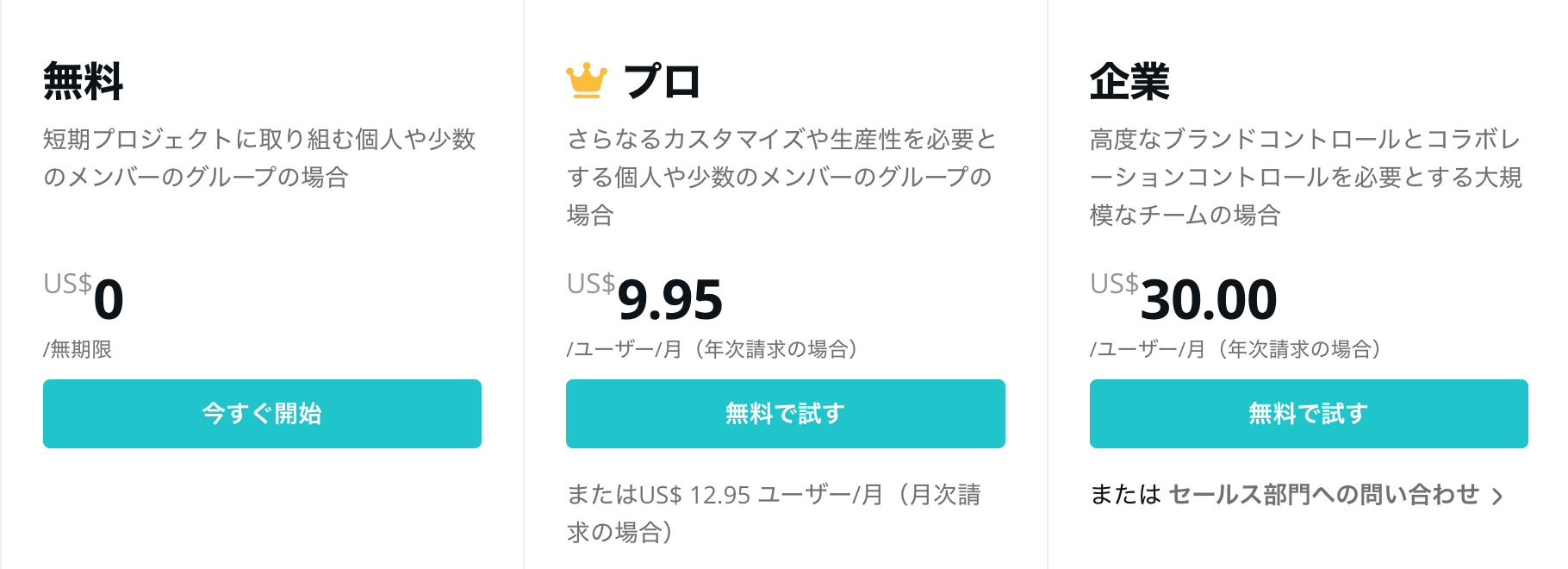Click the 企業 plan description starting 高度なブランド
This screenshot has width=1568, height=569.
point(1306,177)
